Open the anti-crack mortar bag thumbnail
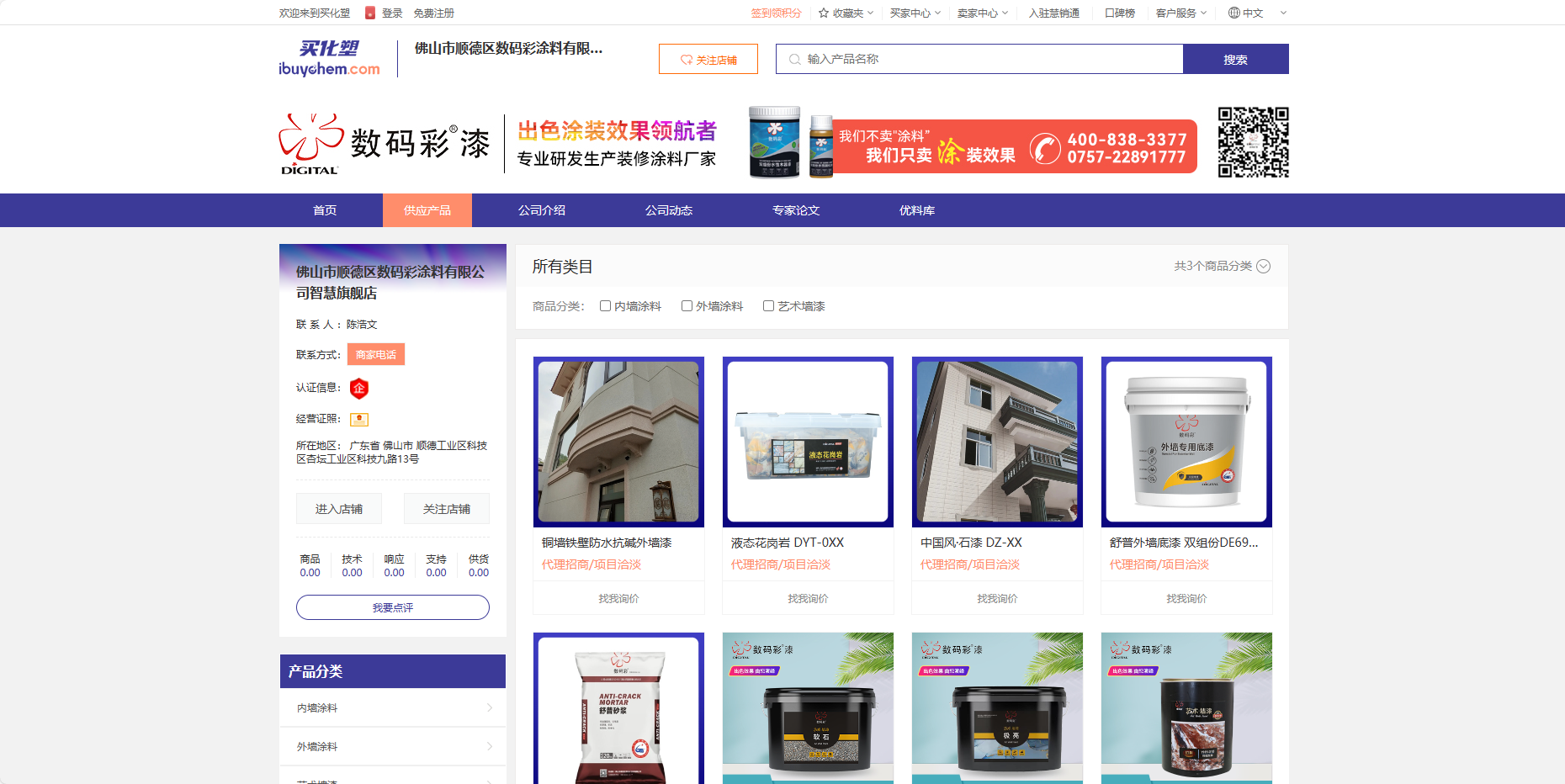 click(x=618, y=708)
